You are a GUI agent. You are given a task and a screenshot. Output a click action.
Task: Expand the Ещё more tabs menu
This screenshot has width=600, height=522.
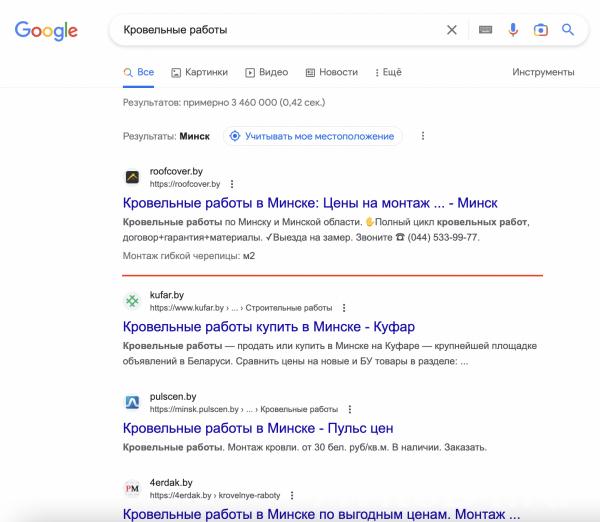coord(388,72)
